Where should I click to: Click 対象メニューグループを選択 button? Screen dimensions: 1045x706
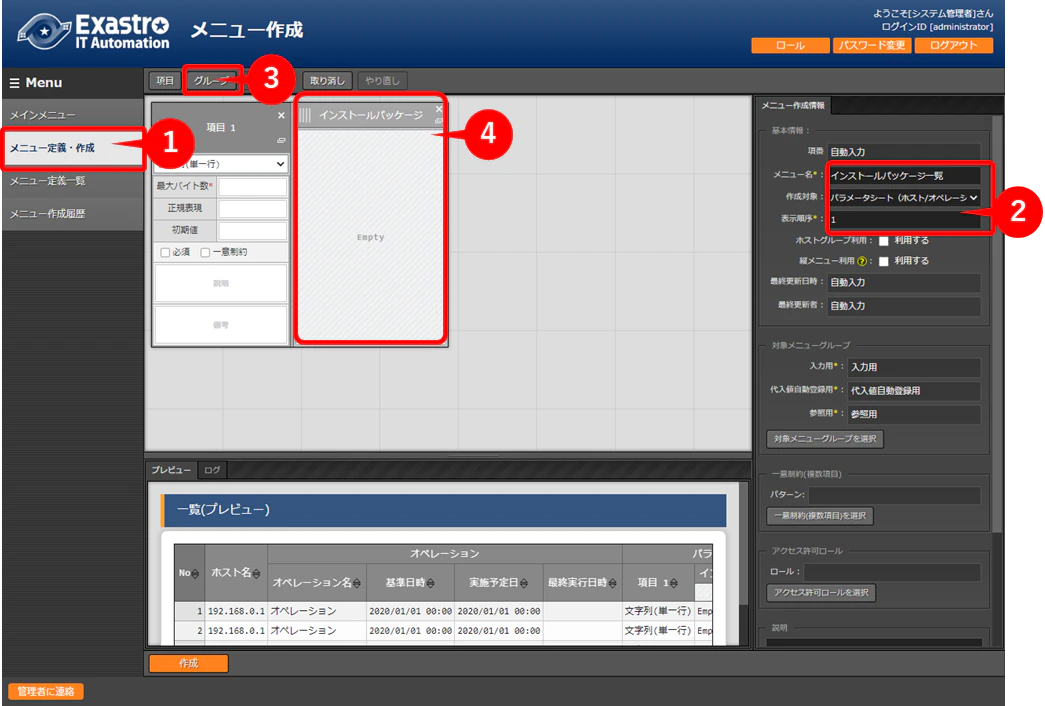tap(825, 439)
